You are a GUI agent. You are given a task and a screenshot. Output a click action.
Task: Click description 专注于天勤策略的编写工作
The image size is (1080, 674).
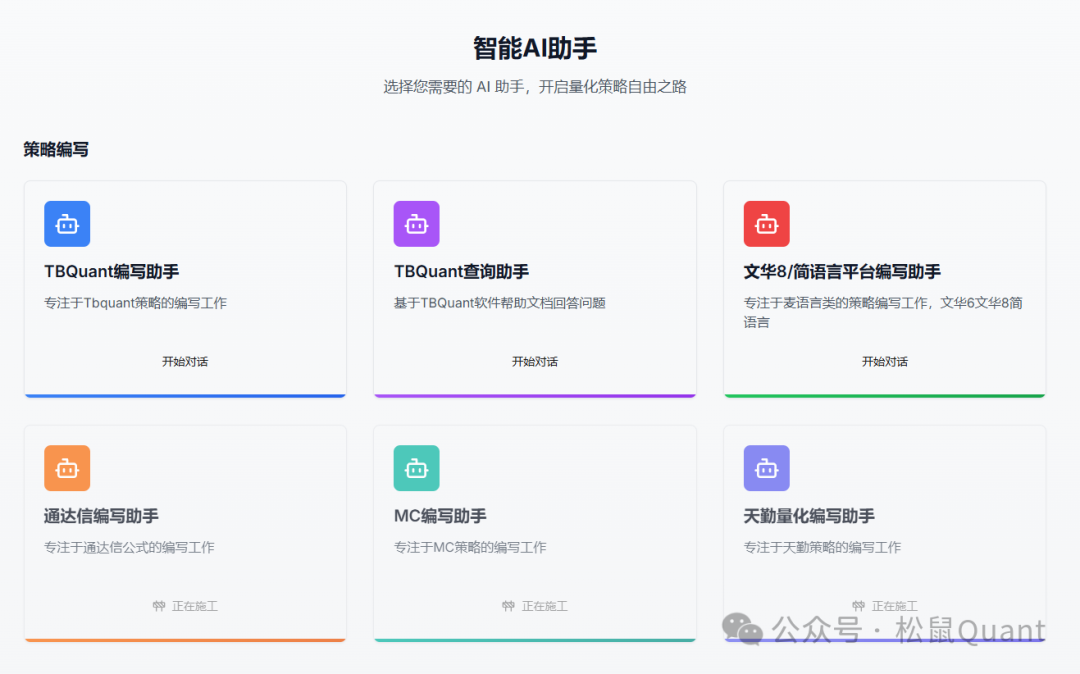point(822,547)
